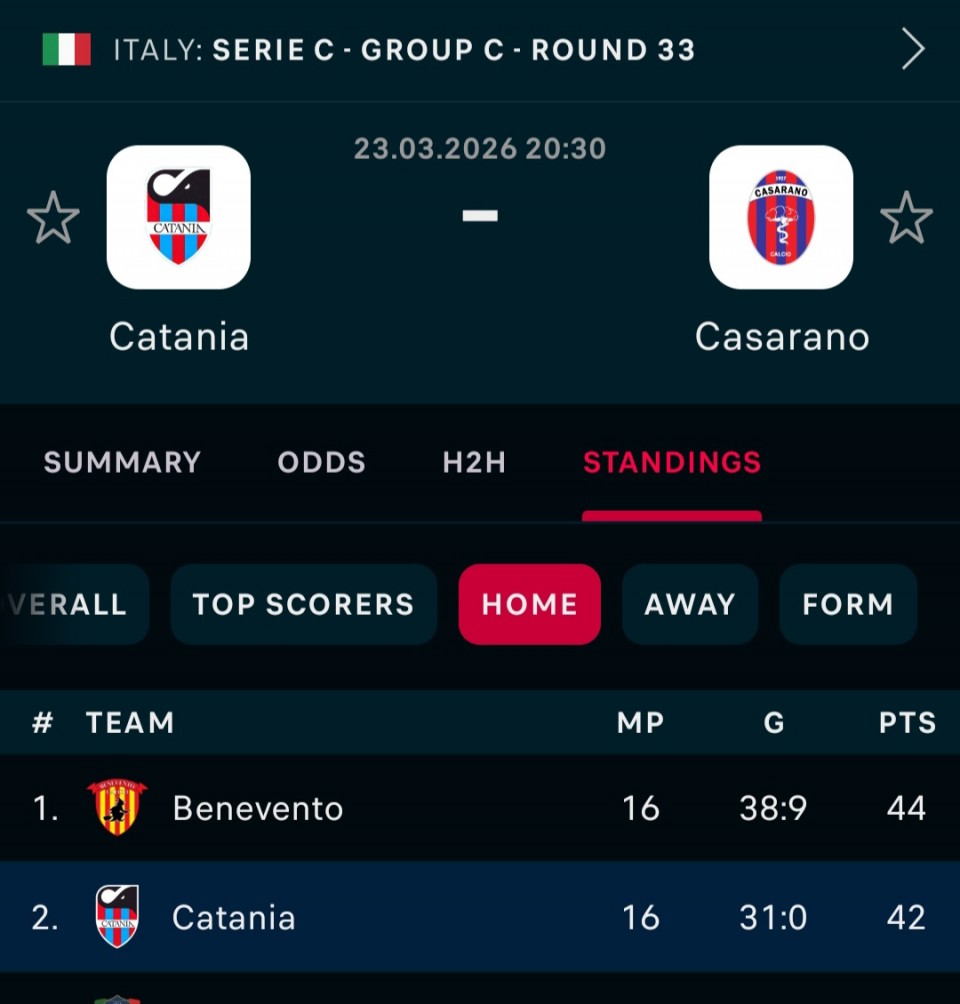Open Benevento team row name
The height and width of the screenshot is (1004, 960).
click(x=257, y=808)
